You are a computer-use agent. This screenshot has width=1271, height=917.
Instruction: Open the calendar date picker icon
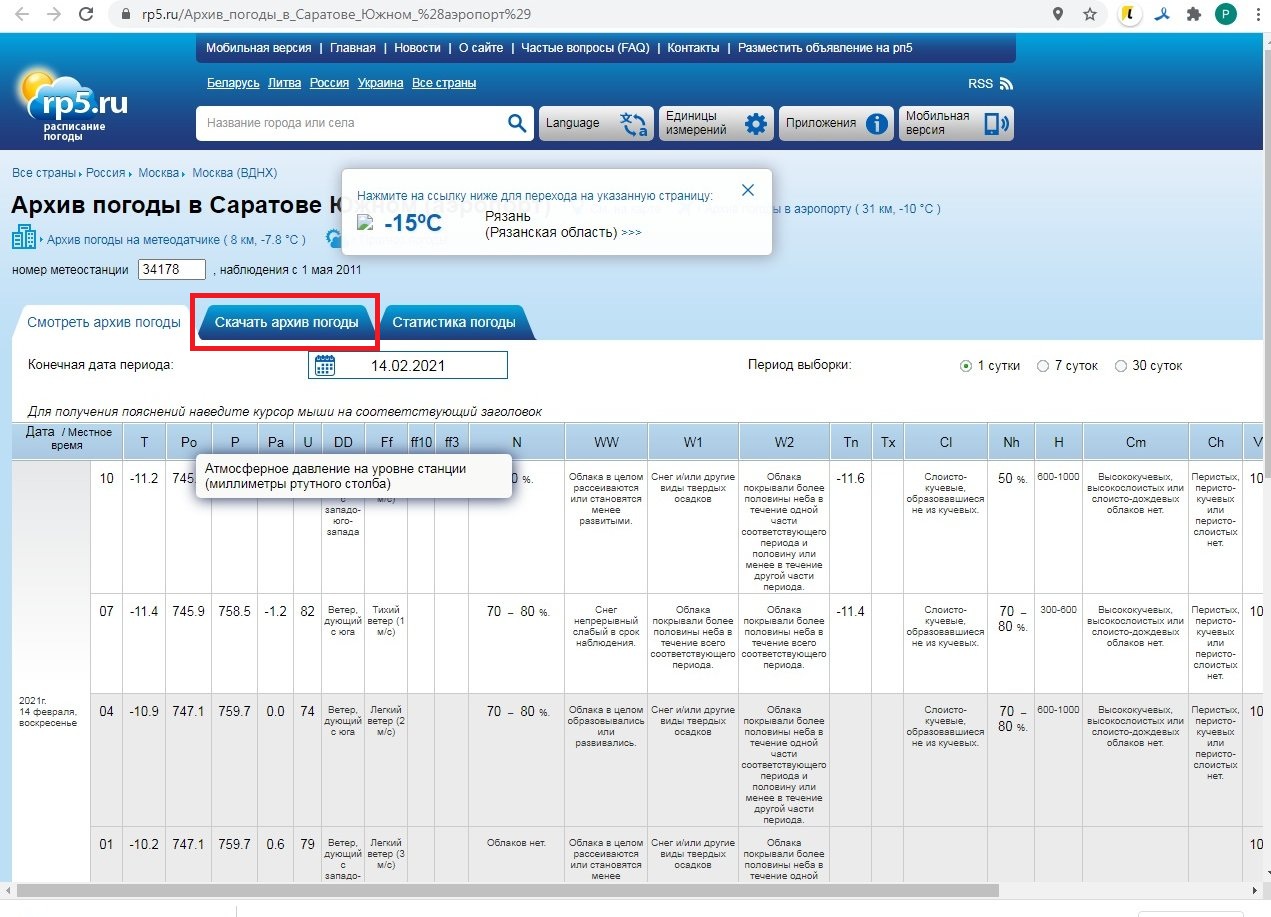click(324, 365)
